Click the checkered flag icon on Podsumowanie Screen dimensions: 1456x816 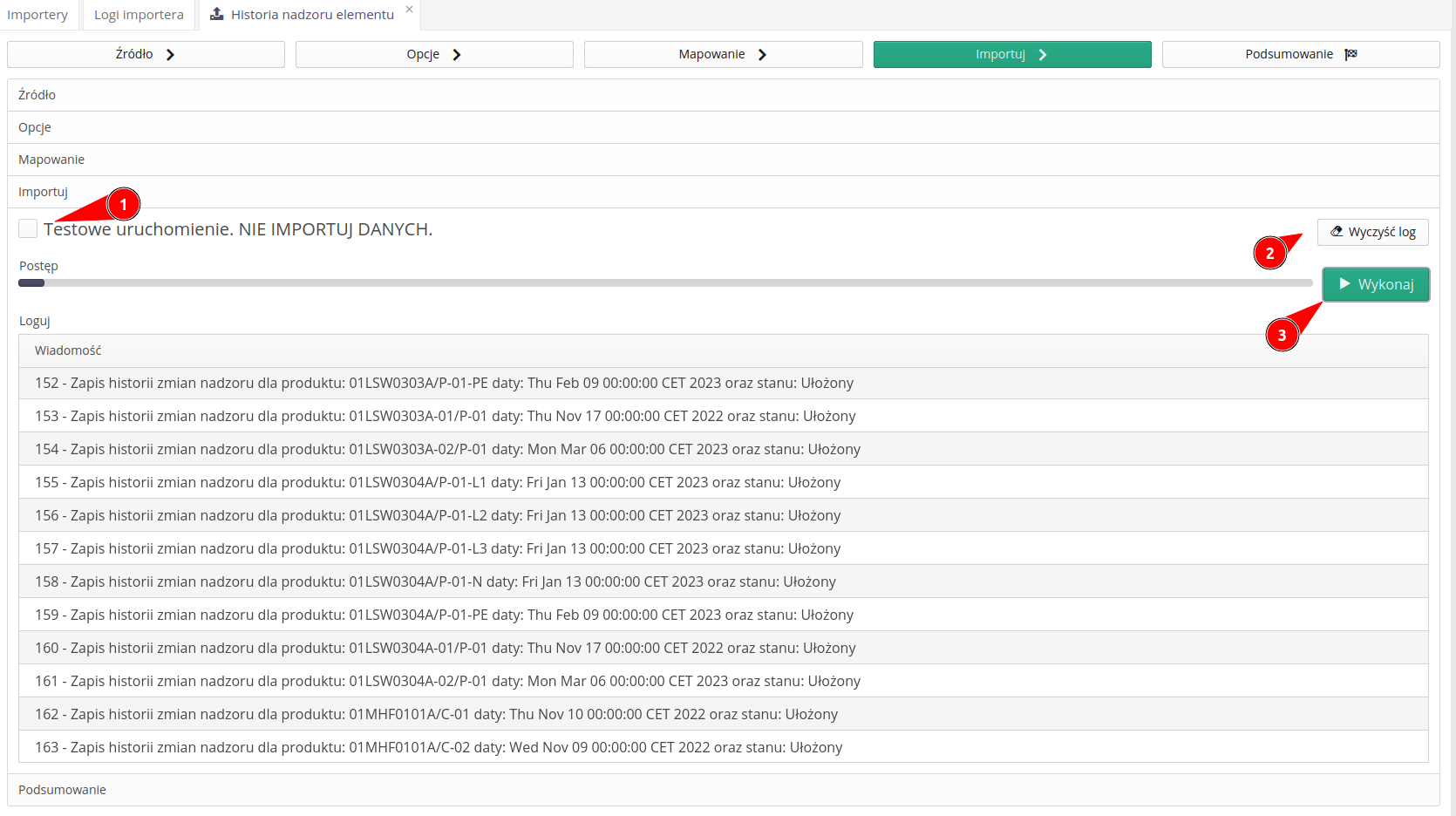(x=1351, y=53)
